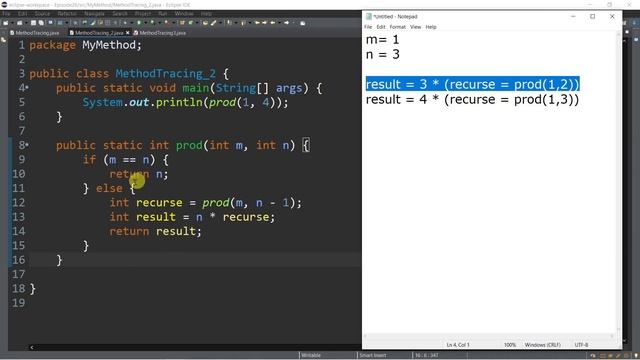Run the program with the green Run icon

139,23
